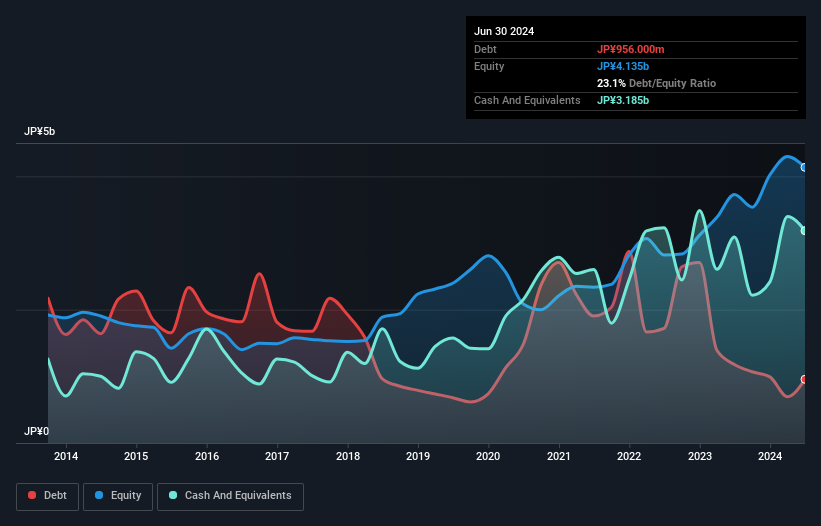The image size is (821, 526).
Task: Click the 2015 x-axis label
Action: 136,456
